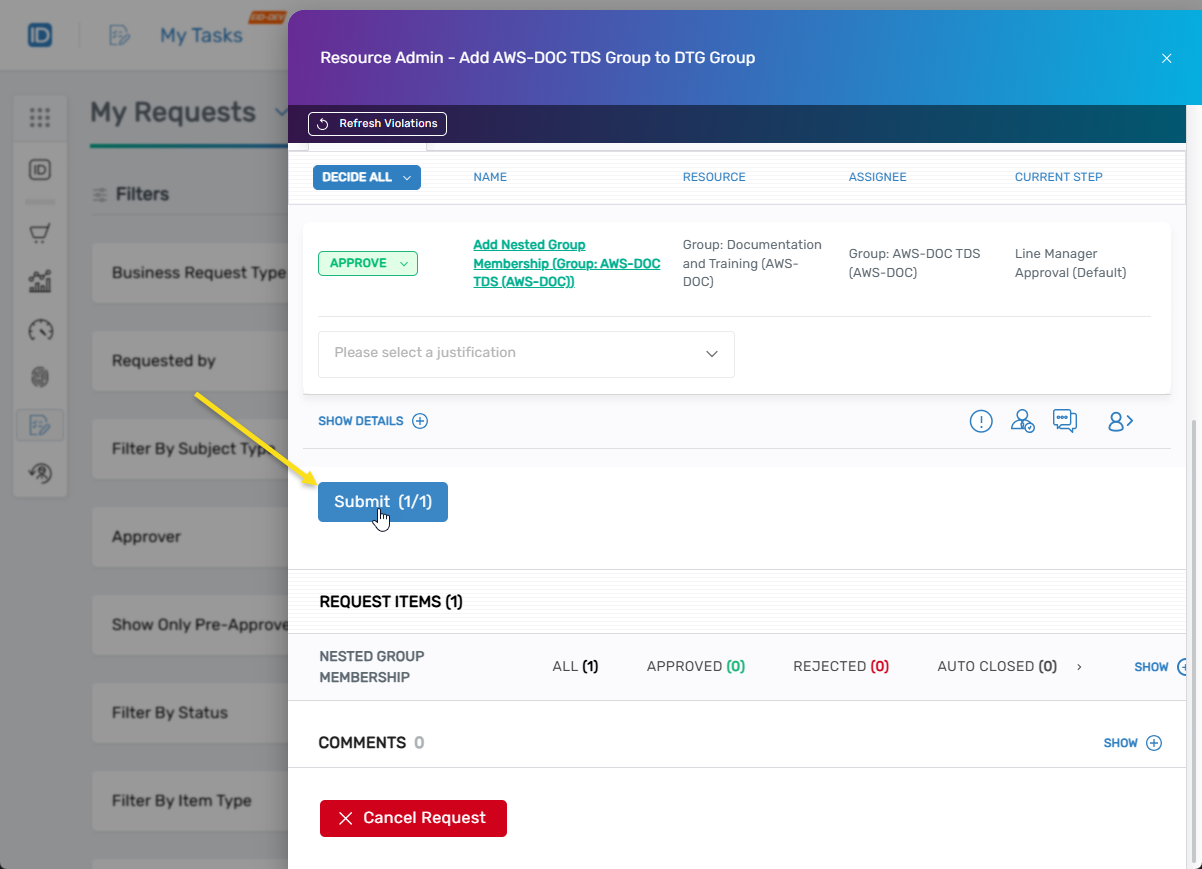The height and width of the screenshot is (869, 1202).
Task: Click the violation alert icon on the task row
Action: pos(981,421)
